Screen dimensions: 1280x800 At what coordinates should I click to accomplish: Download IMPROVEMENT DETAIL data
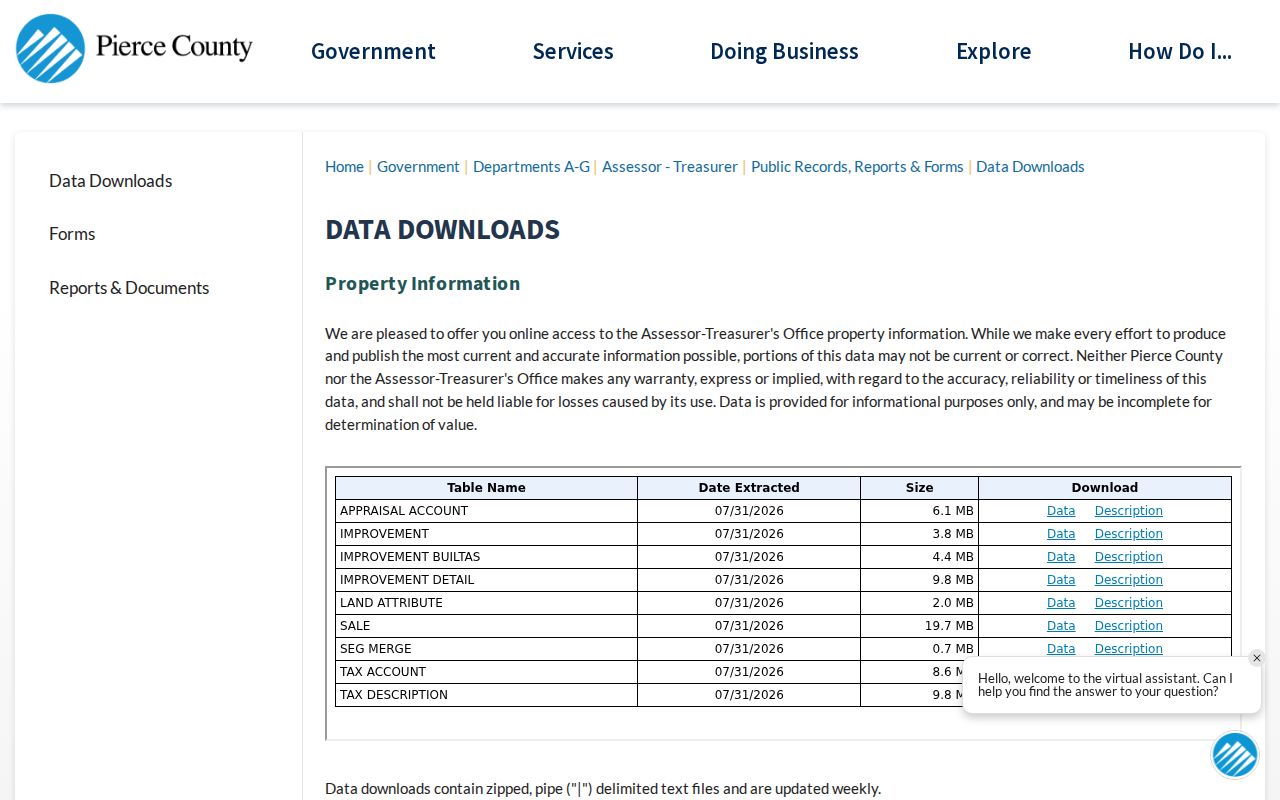tap(1061, 580)
